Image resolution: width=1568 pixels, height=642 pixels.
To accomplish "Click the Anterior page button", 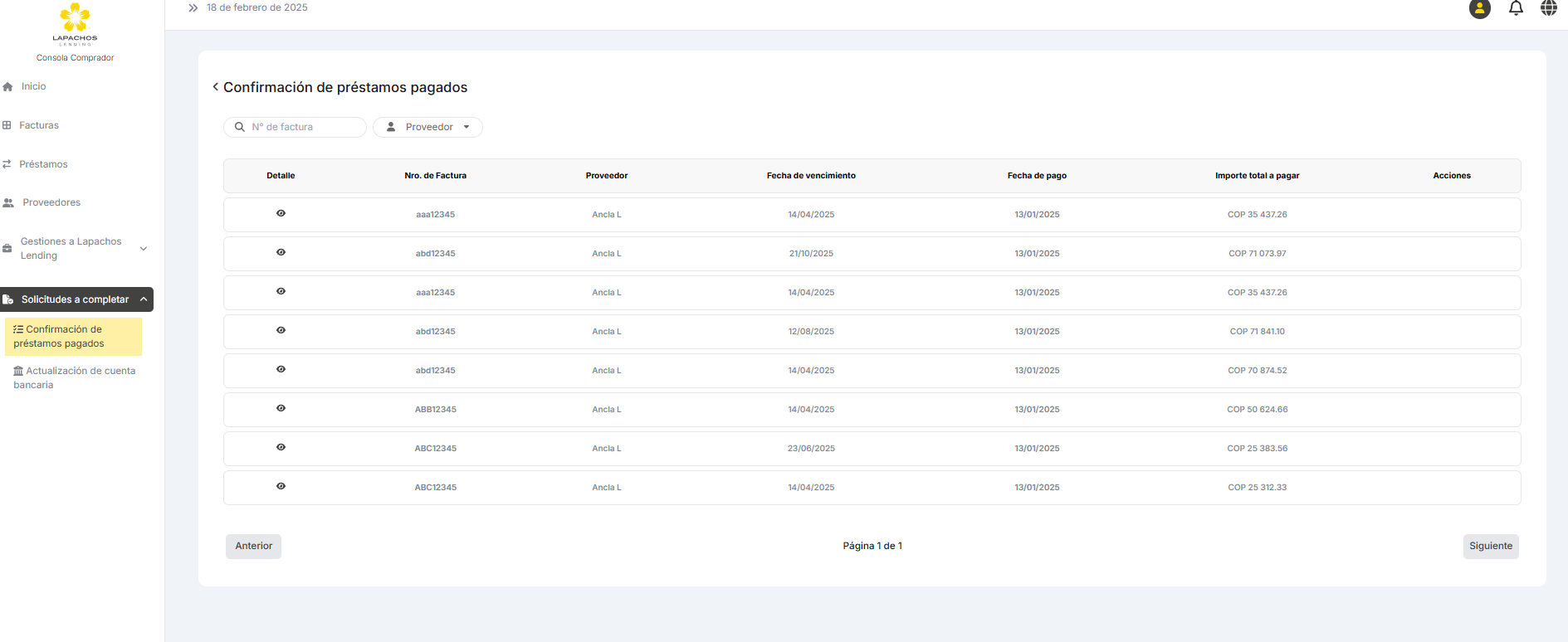I will click(x=253, y=546).
